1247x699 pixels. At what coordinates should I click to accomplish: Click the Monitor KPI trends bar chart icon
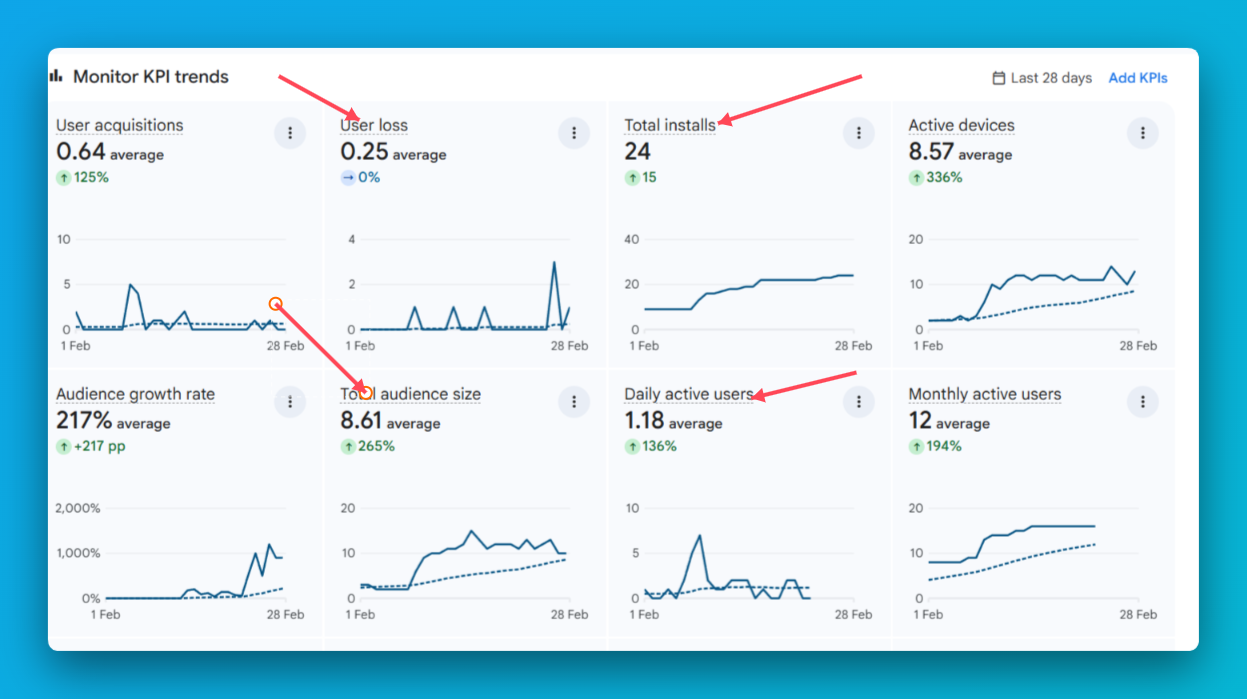click(56, 76)
